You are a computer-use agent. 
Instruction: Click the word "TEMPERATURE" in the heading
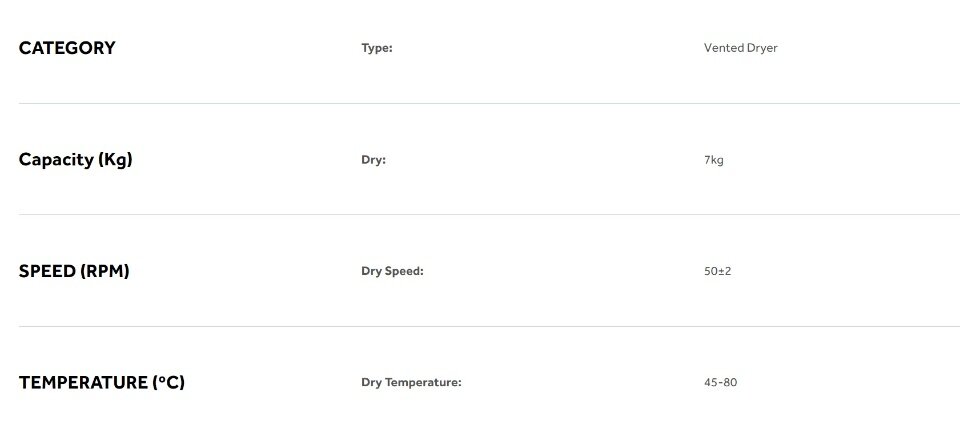coord(83,383)
